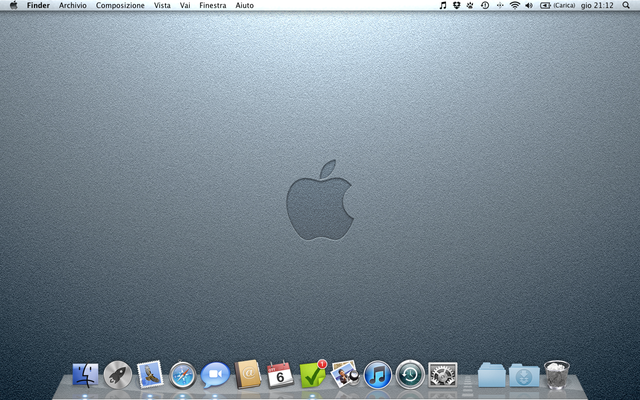
Task: Launch Safari compass icon in Dock
Action: click(182, 375)
